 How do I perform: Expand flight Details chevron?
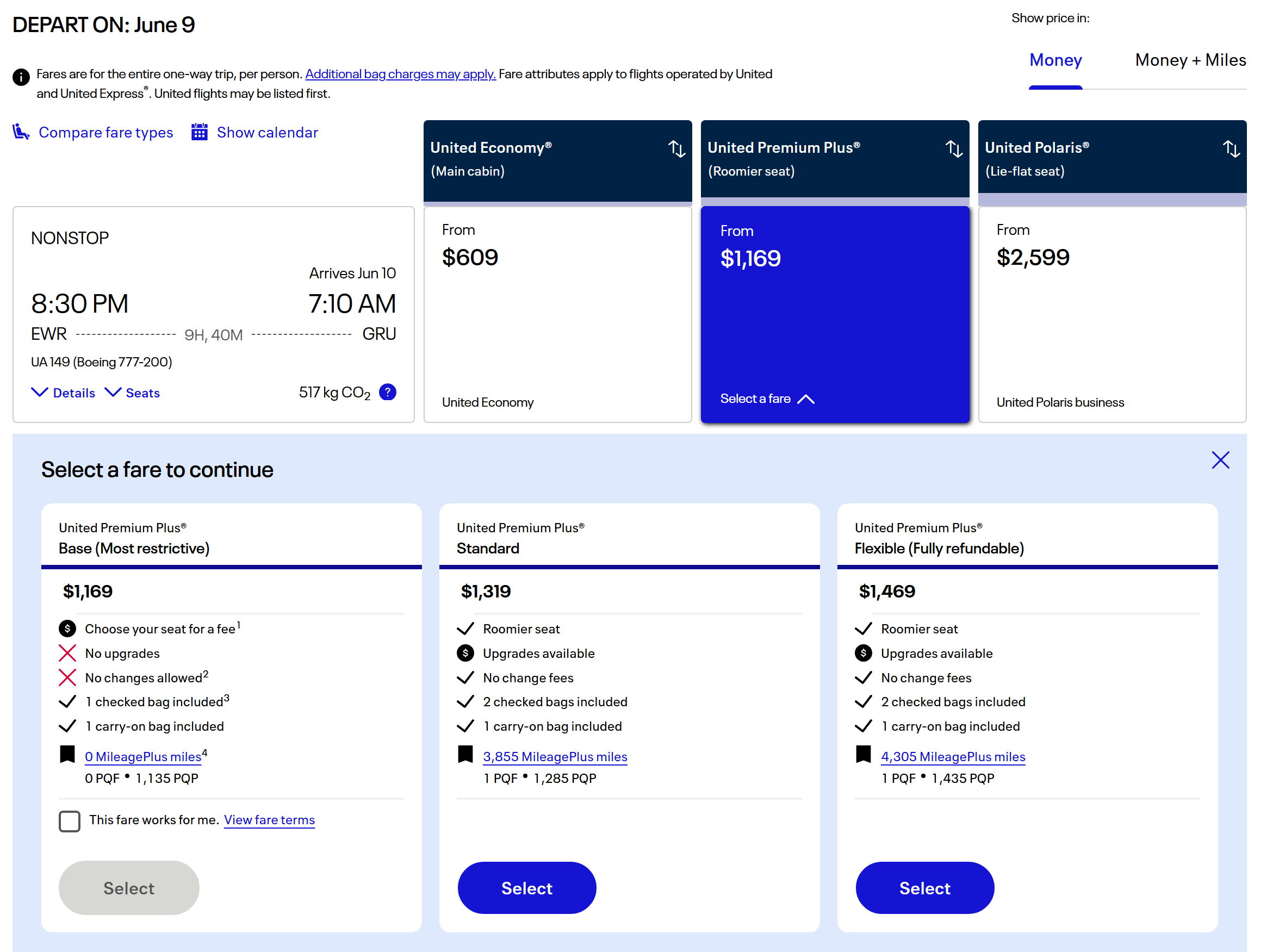click(40, 393)
